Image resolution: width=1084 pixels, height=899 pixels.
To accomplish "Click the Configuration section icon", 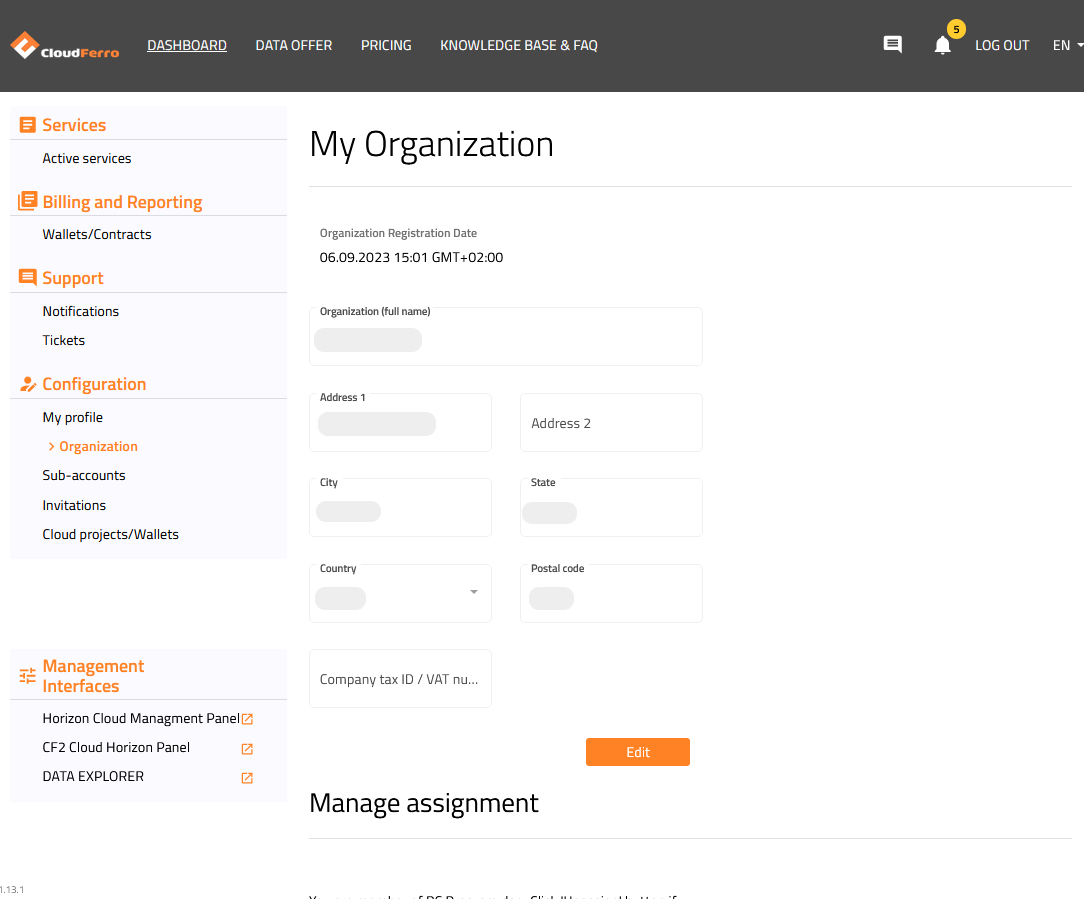I will [x=27, y=383].
